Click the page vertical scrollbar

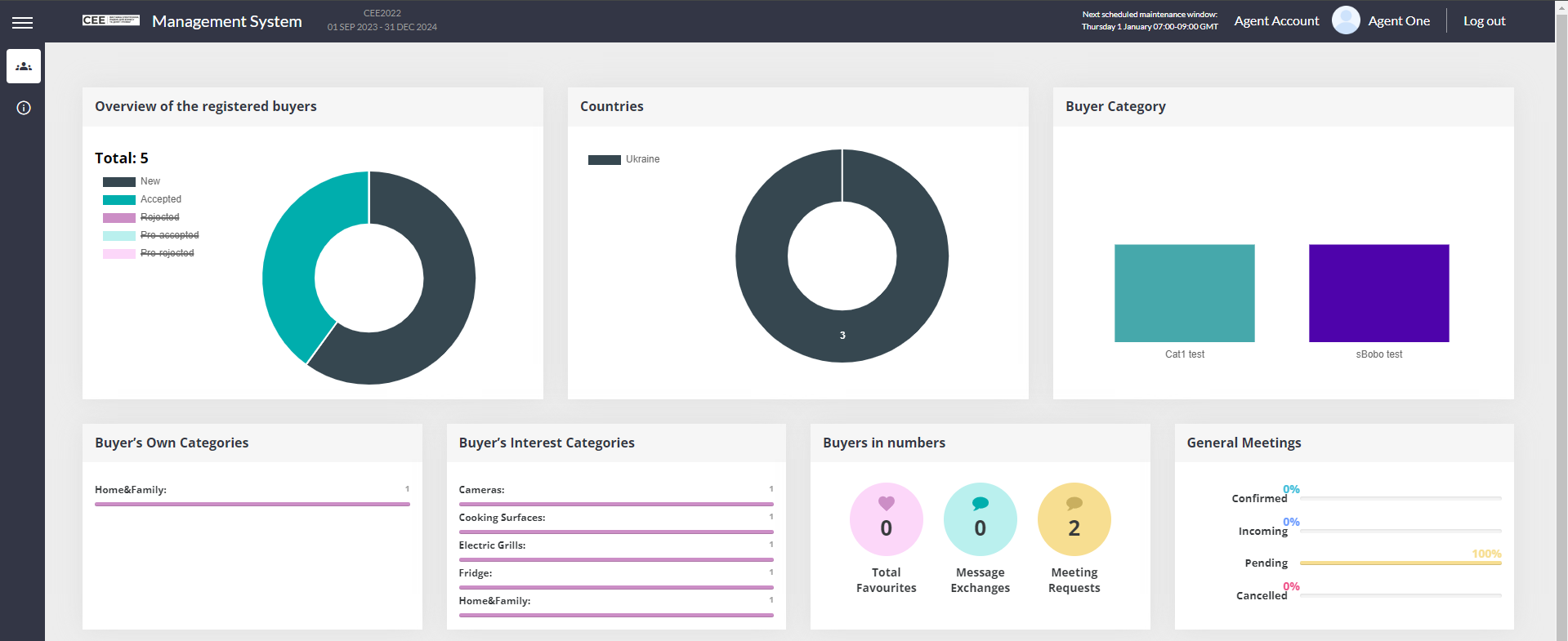(x=1561, y=327)
